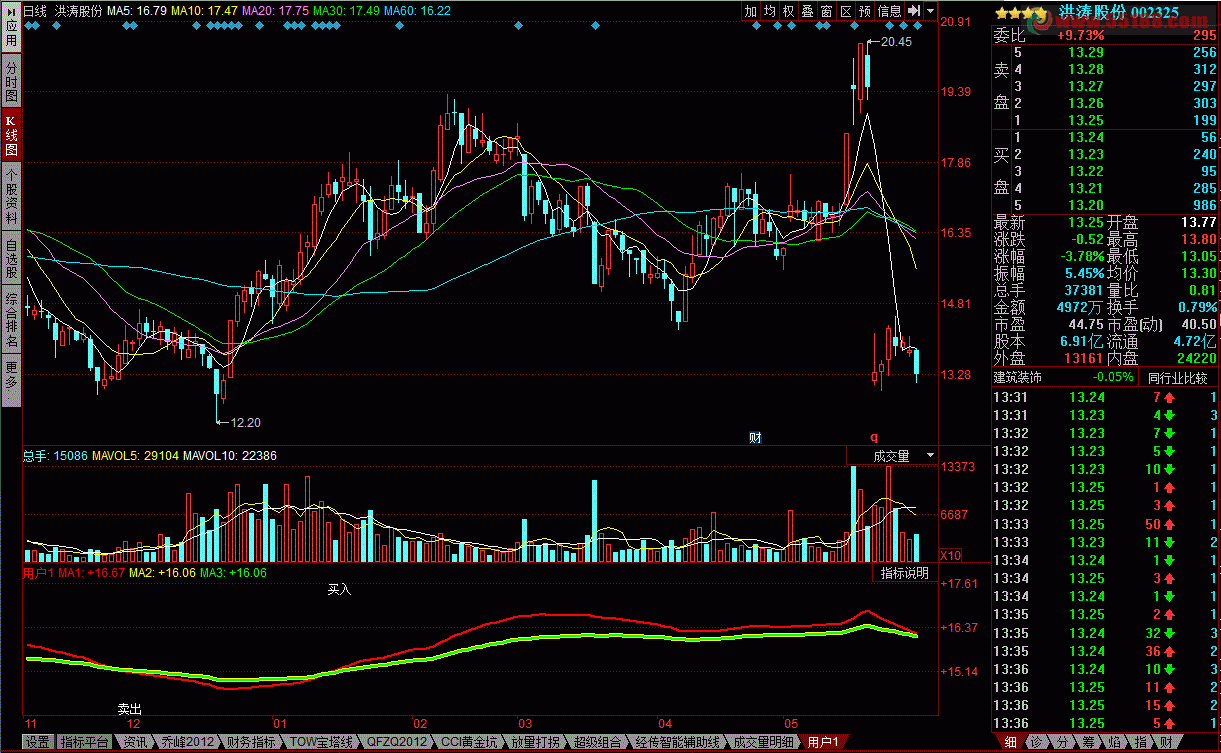Screen dimensions: 1221x753
Task: Click the 分 tab at bottom right
Action: (x=1062, y=742)
